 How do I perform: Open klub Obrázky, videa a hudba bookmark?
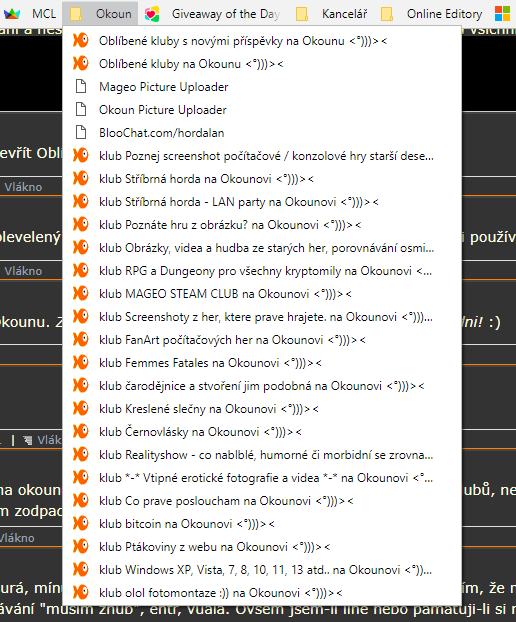262,248
